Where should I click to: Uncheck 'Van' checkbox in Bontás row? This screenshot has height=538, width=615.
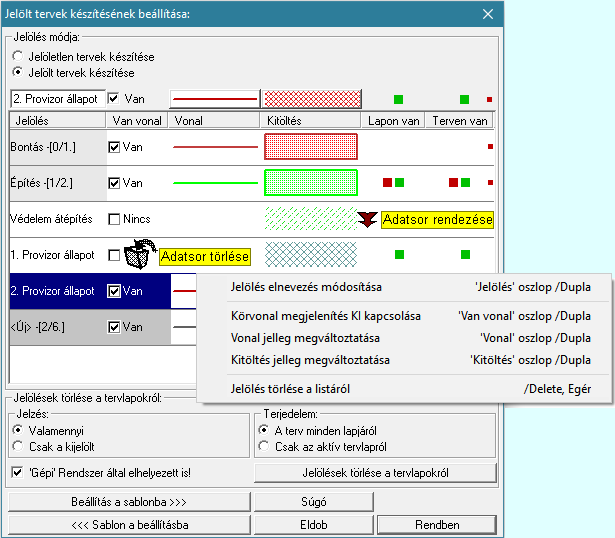point(115,147)
